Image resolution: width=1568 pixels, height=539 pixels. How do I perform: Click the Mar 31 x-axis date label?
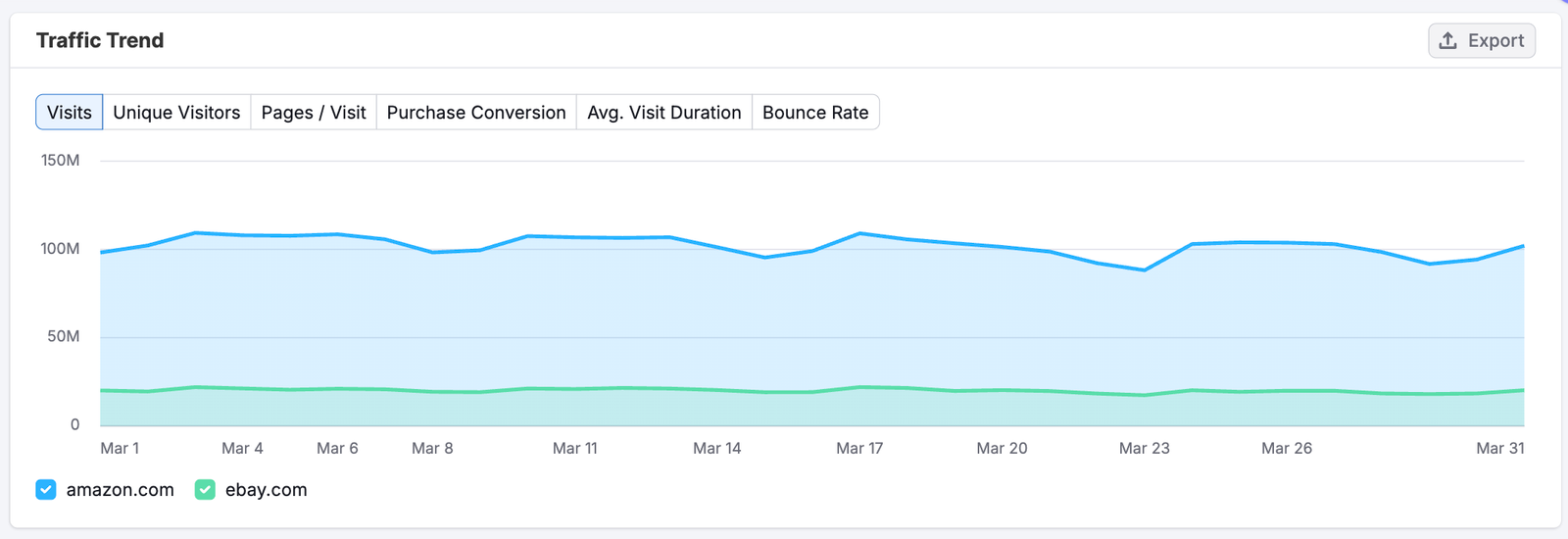(x=1499, y=448)
